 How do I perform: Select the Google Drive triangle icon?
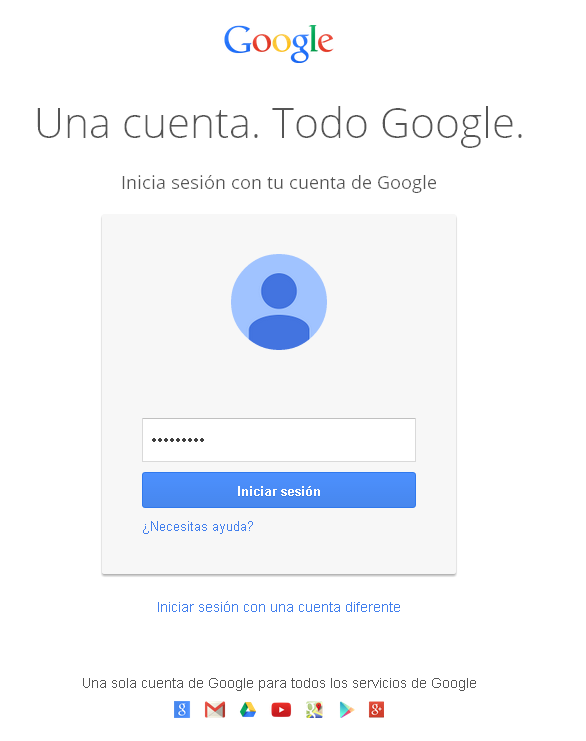[x=248, y=710]
